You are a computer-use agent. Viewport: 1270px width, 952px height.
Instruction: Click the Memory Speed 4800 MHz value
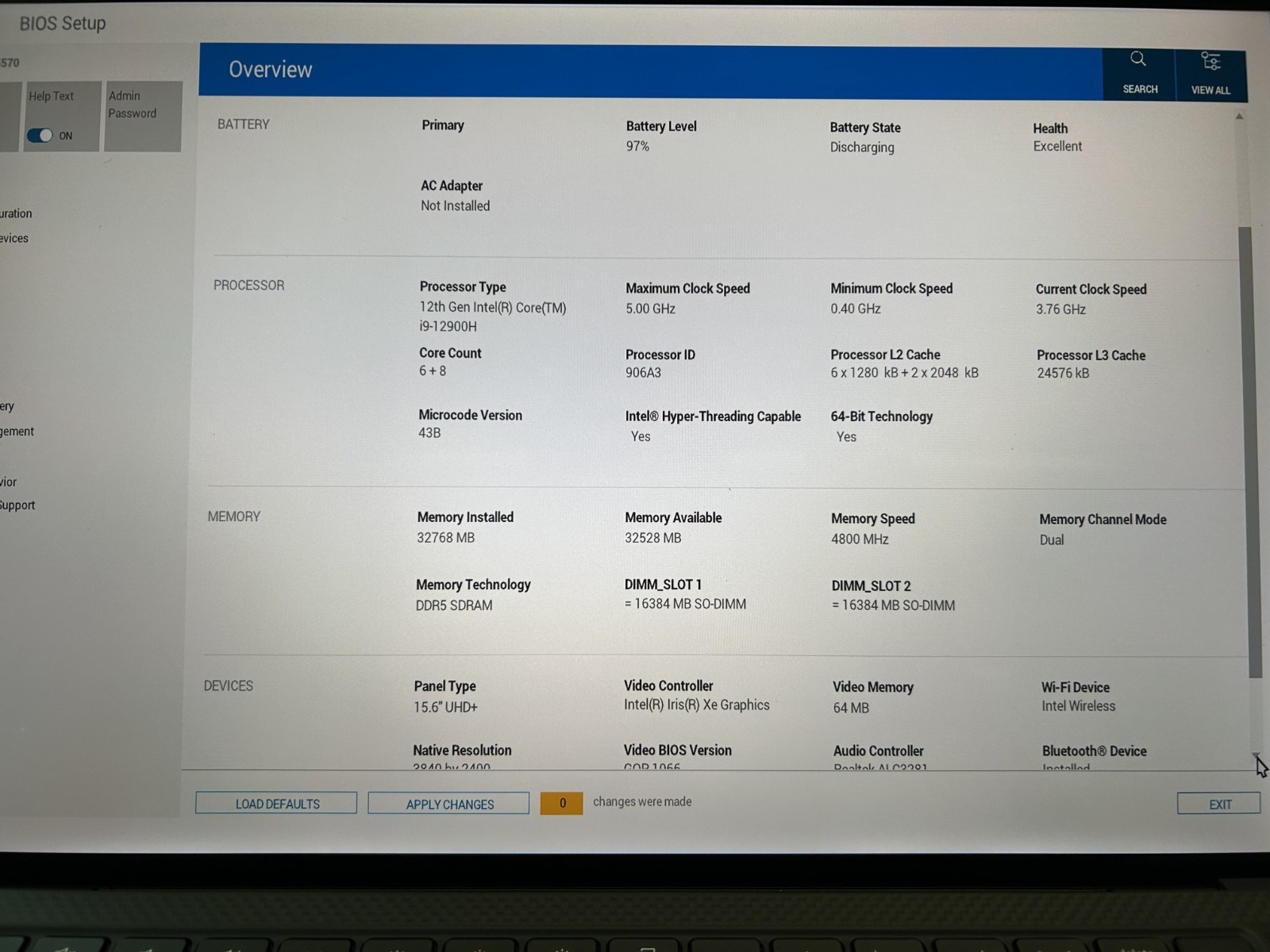point(860,539)
